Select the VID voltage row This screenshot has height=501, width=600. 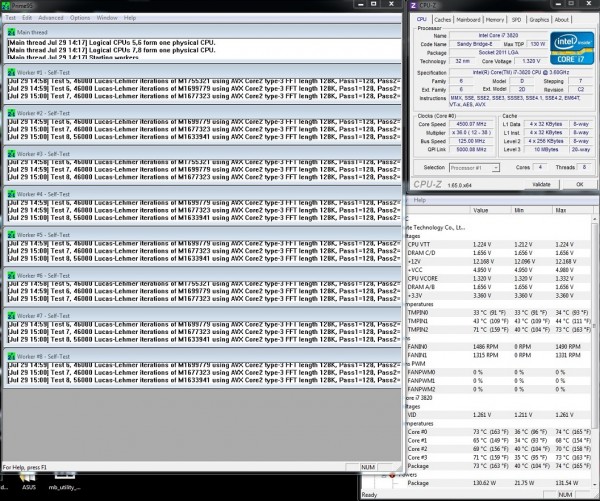pyautogui.click(x=499, y=415)
